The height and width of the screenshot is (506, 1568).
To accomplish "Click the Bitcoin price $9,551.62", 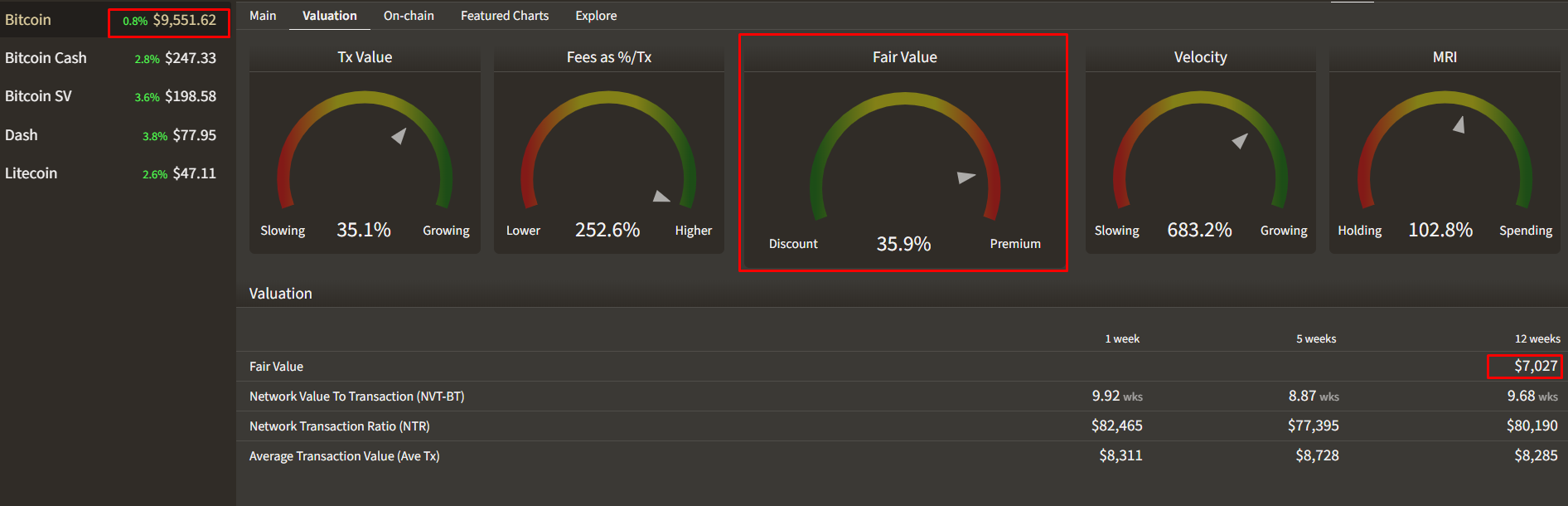I will 184,20.
